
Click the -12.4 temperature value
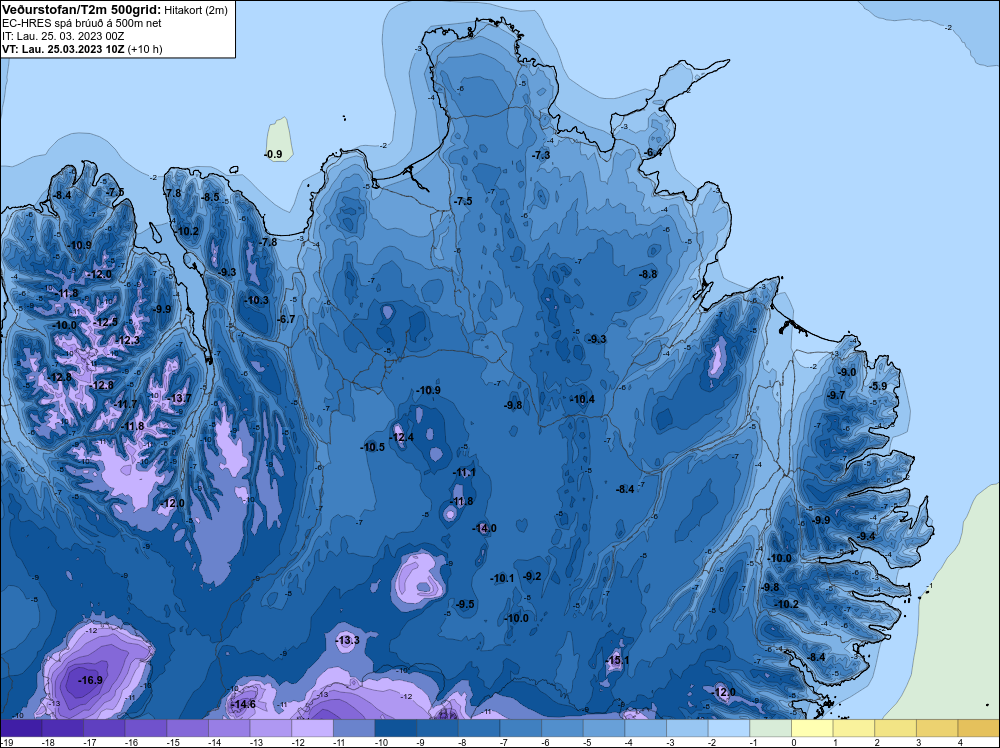pyautogui.click(x=401, y=437)
